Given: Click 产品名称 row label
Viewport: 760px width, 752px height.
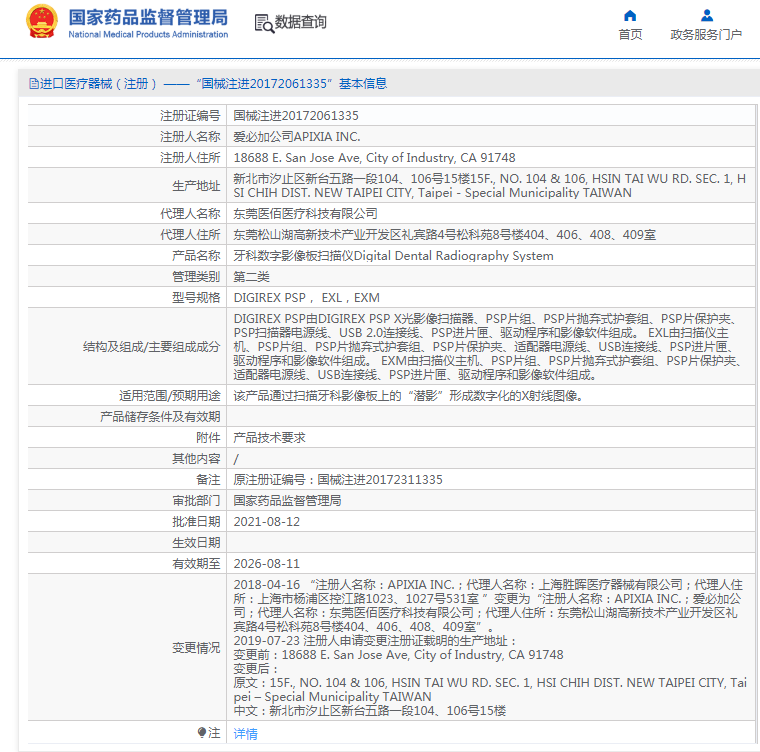Looking at the screenshot, I should (196, 256).
